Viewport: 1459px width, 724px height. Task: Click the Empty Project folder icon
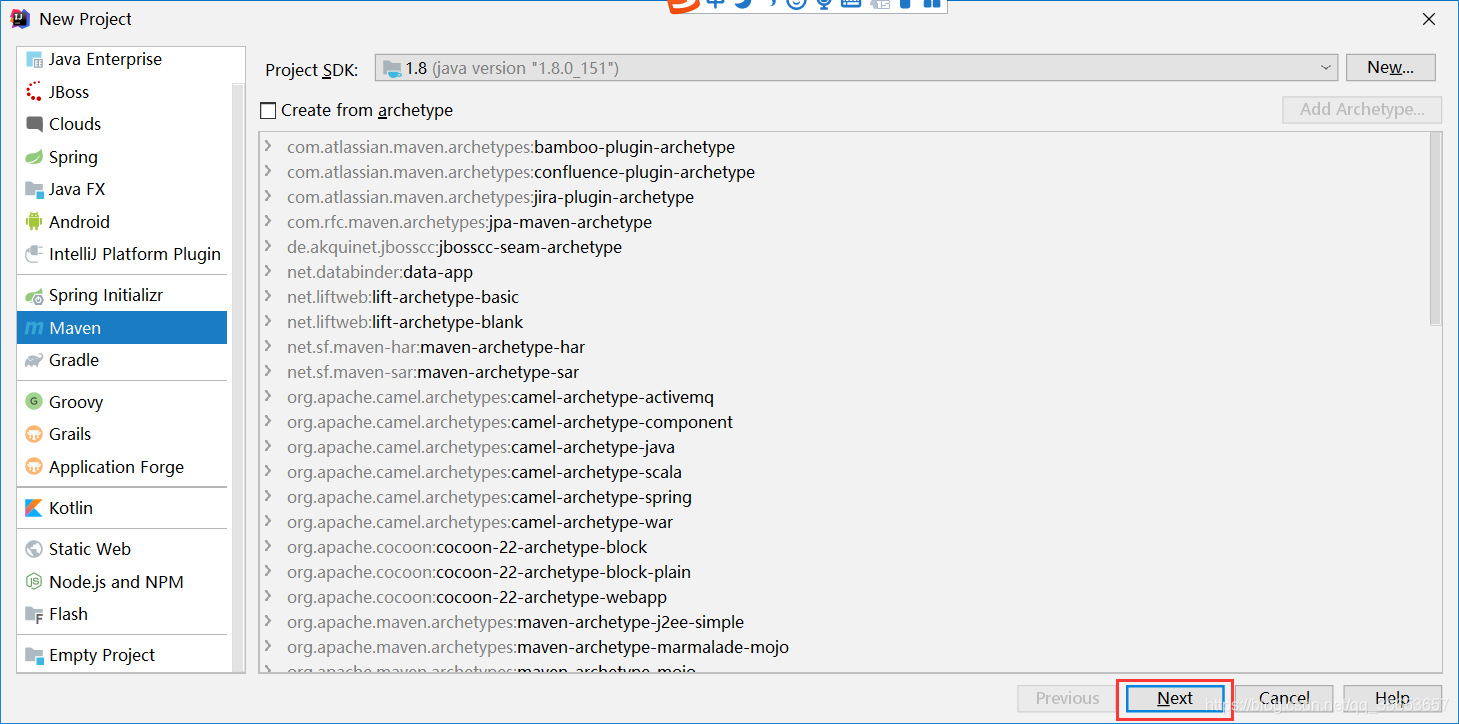click(x=34, y=655)
